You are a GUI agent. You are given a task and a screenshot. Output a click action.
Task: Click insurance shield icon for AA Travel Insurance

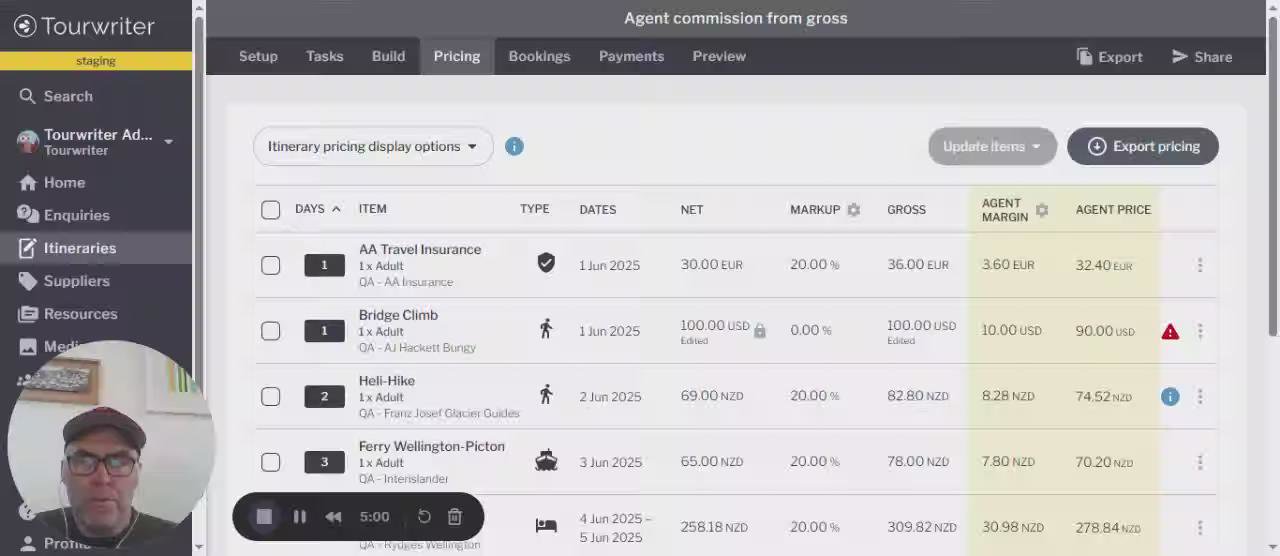coord(546,263)
